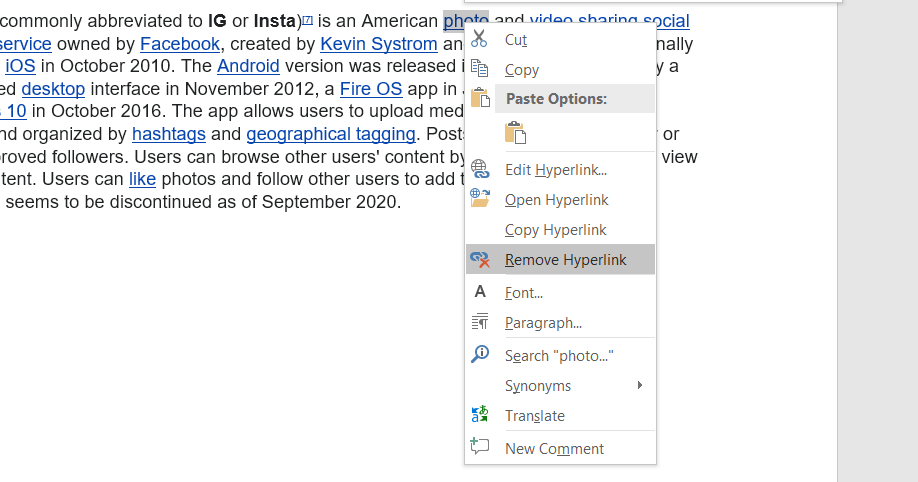Screen dimensions: 918x482
Task: Click the Font letter A icon
Action: [x=480, y=292]
